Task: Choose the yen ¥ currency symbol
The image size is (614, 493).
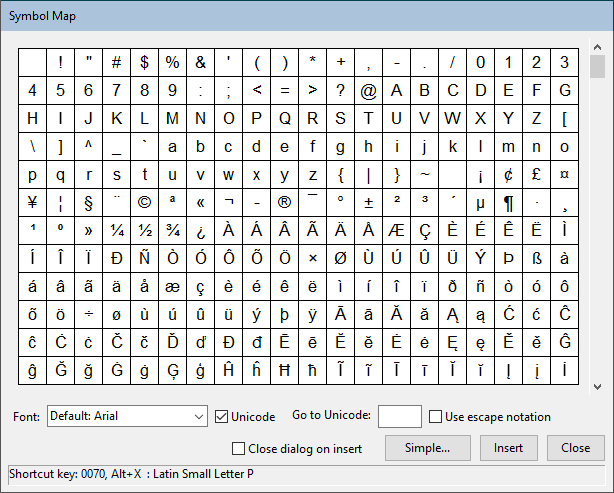Action: coord(32,202)
